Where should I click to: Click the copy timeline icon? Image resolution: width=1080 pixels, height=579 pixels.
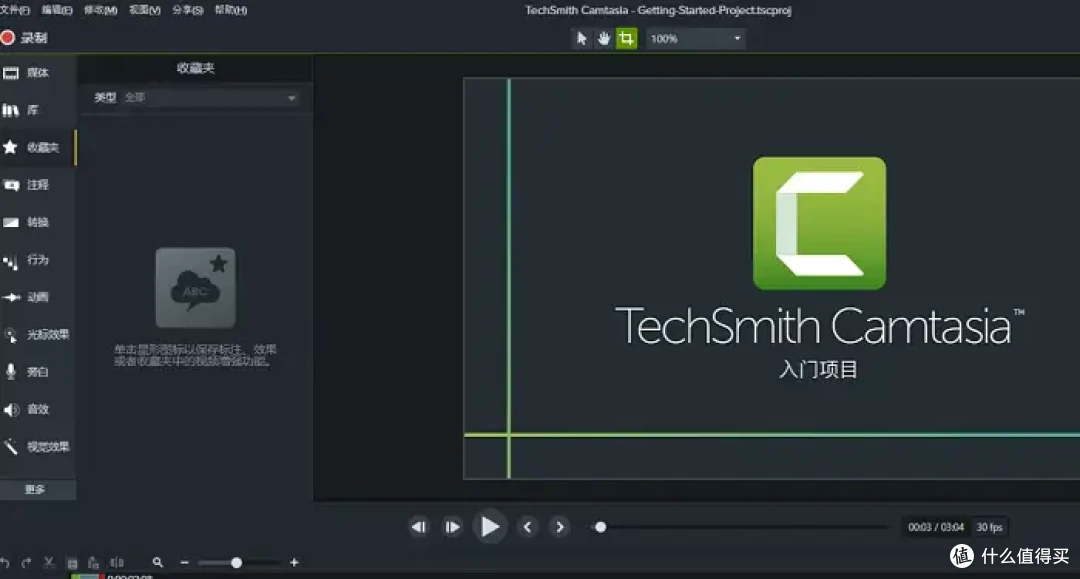[x=72, y=562]
